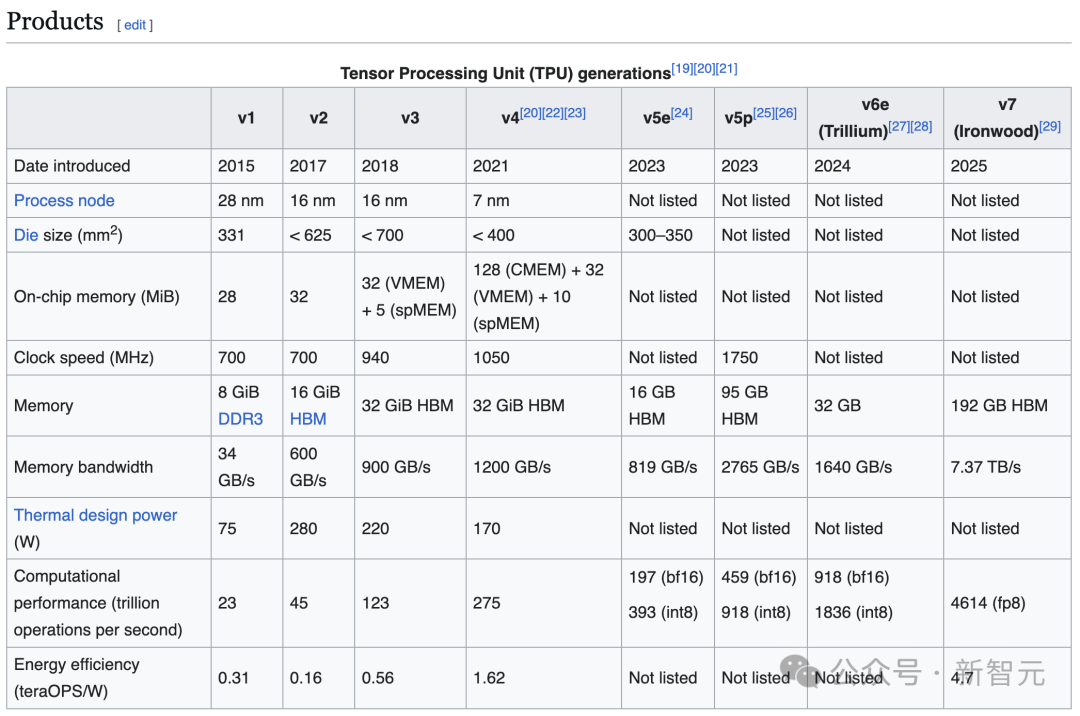Open citation [25] beside v5p header

coord(764,113)
